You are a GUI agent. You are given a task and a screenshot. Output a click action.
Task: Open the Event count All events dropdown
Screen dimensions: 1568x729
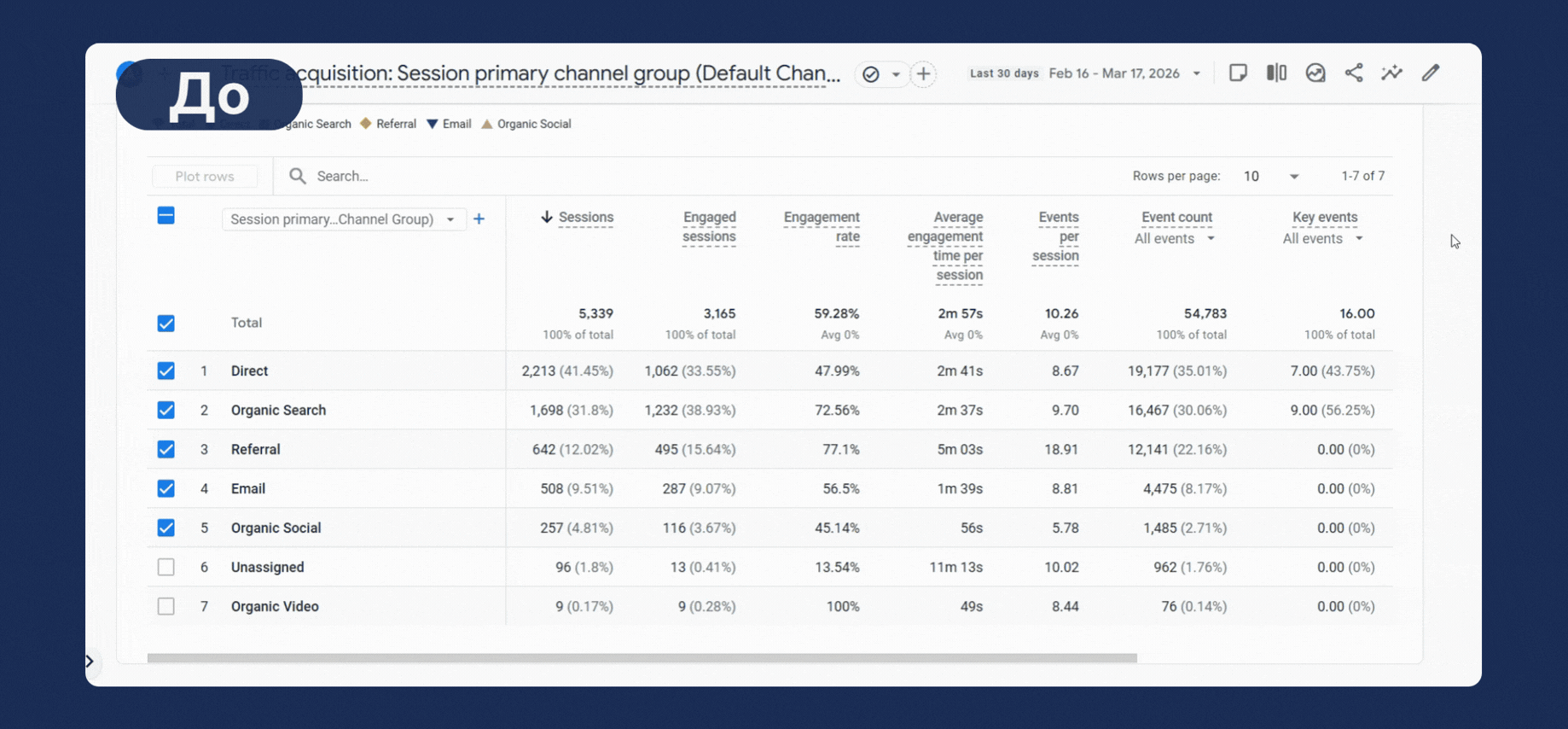point(1174,239)
